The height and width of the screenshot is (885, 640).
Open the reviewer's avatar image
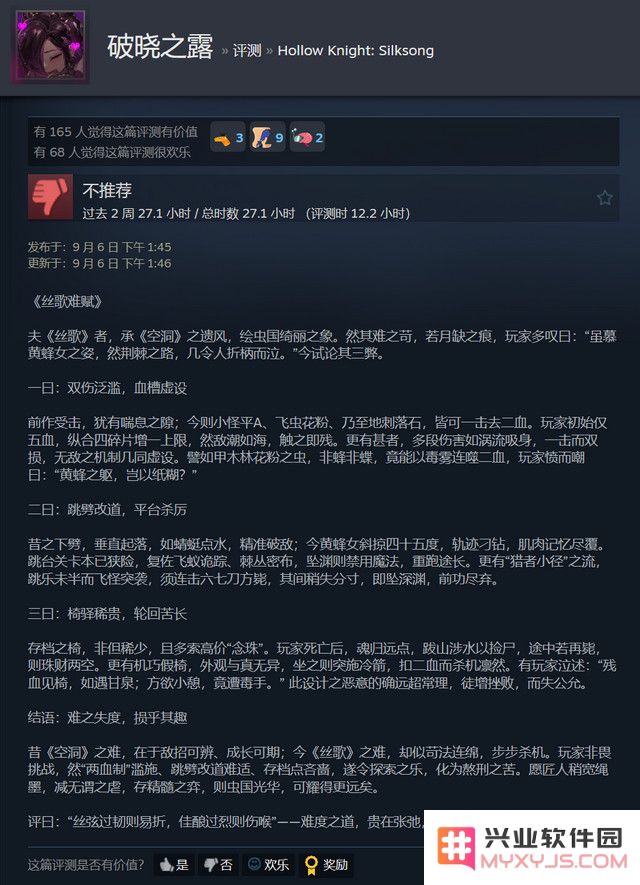51,46
